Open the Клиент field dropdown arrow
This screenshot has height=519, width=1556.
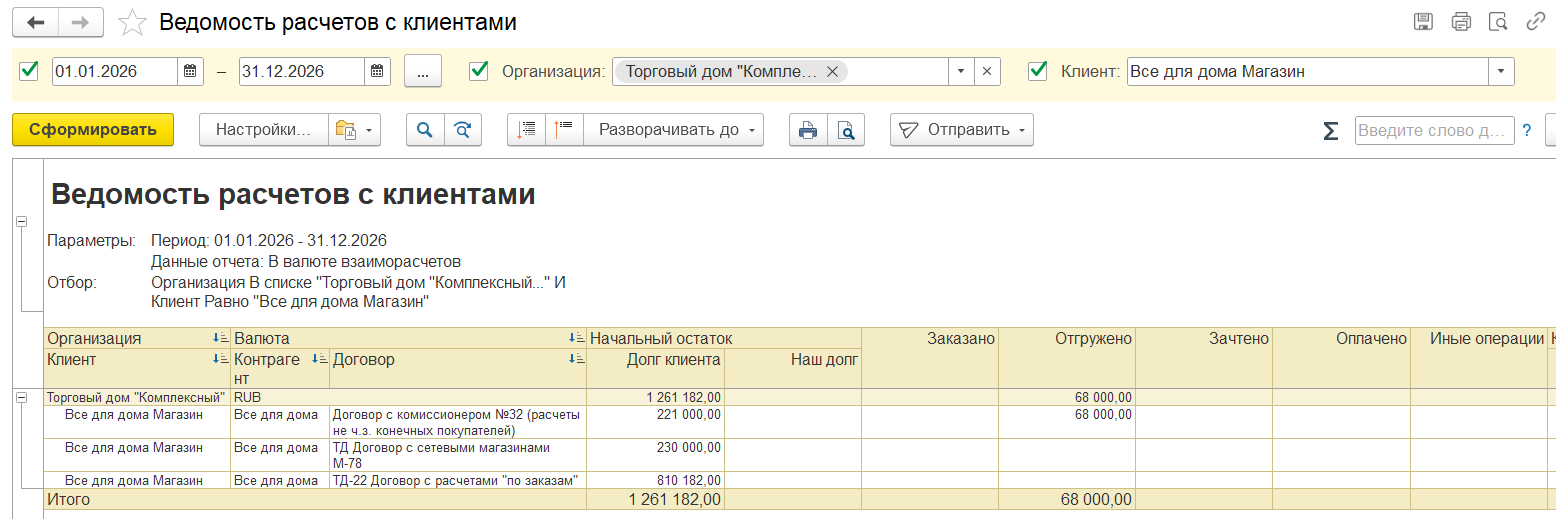tap(1501, 71)
